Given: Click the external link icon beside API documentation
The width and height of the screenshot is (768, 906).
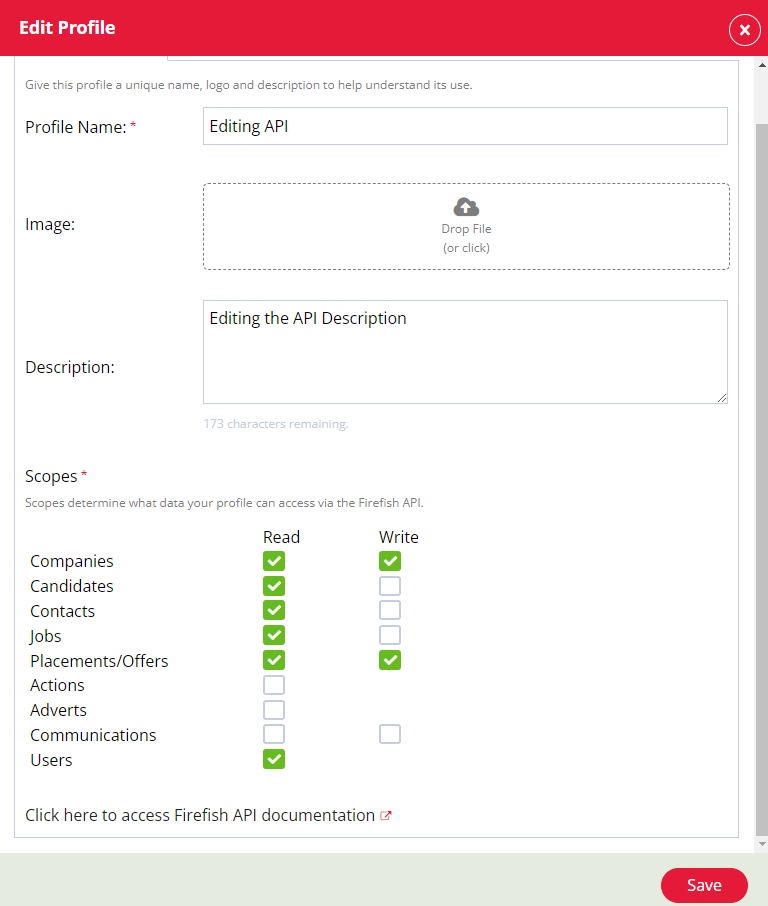Looking at the screenshot, I should 387,815.
